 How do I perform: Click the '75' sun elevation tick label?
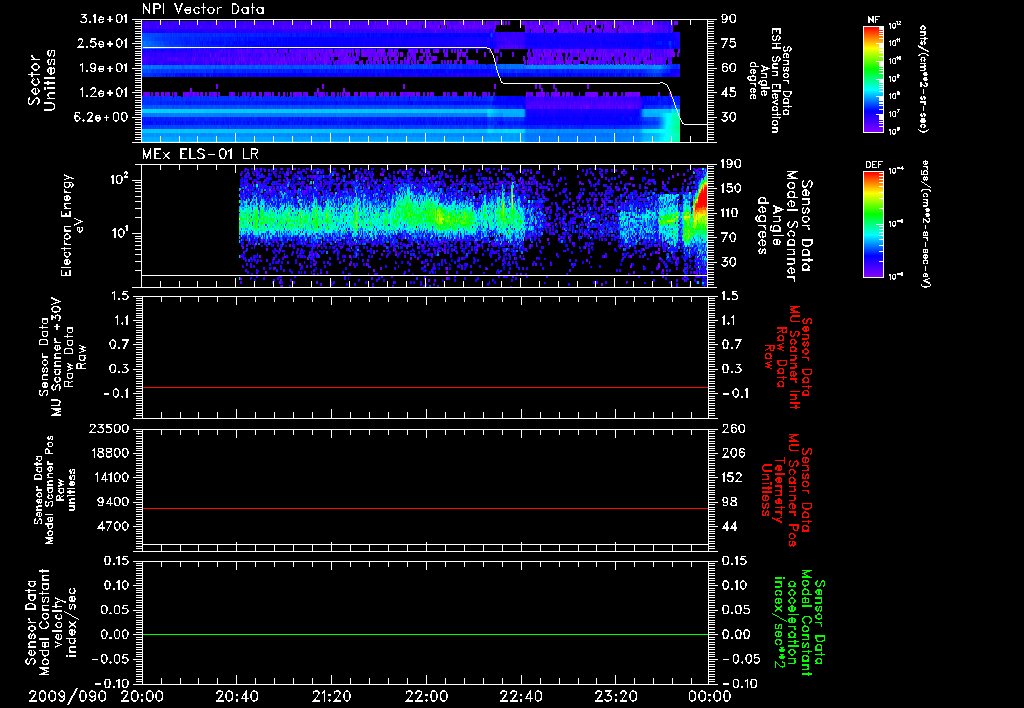(729, 43)
